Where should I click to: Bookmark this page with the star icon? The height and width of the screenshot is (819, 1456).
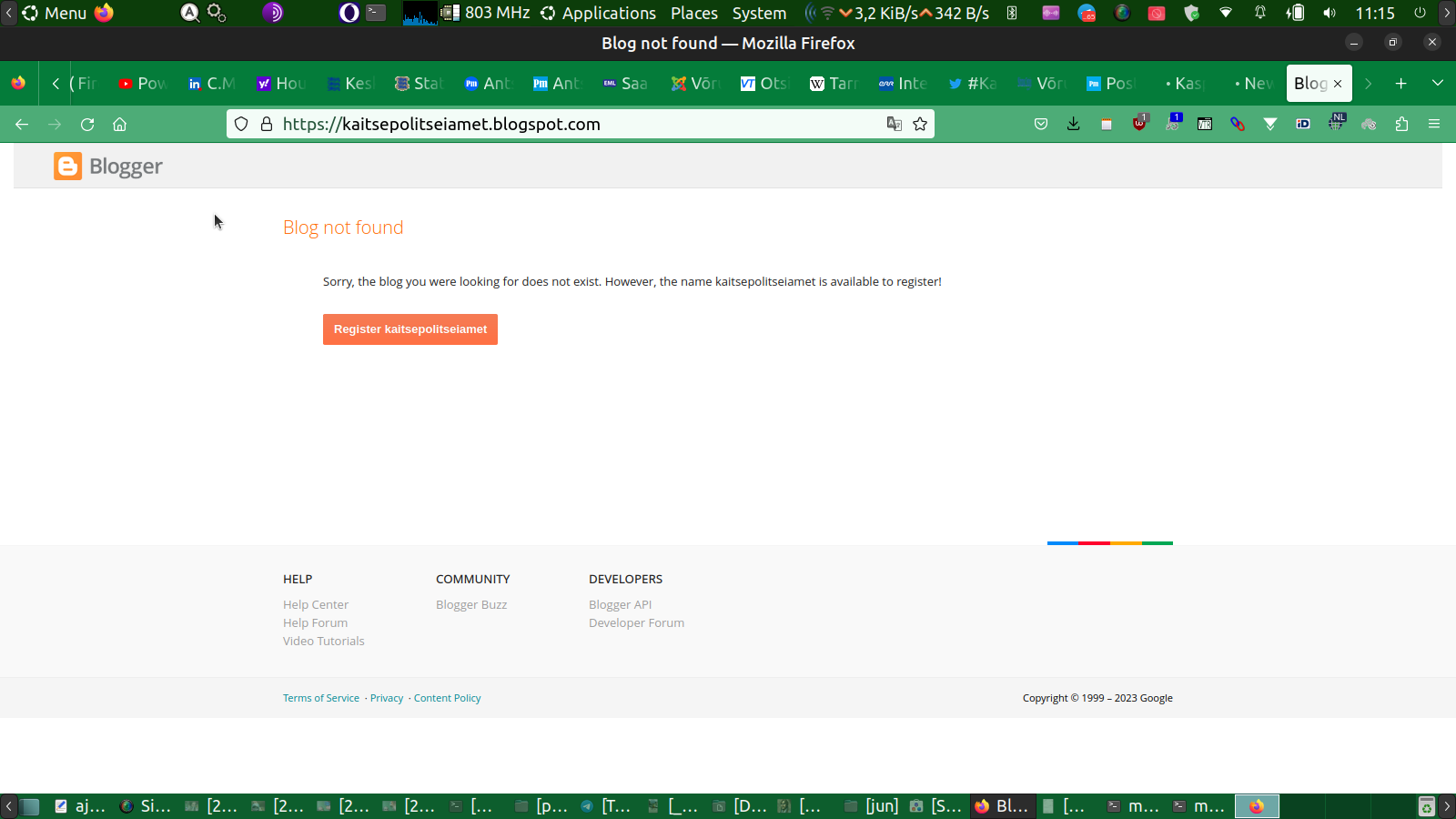click(920, 124)
